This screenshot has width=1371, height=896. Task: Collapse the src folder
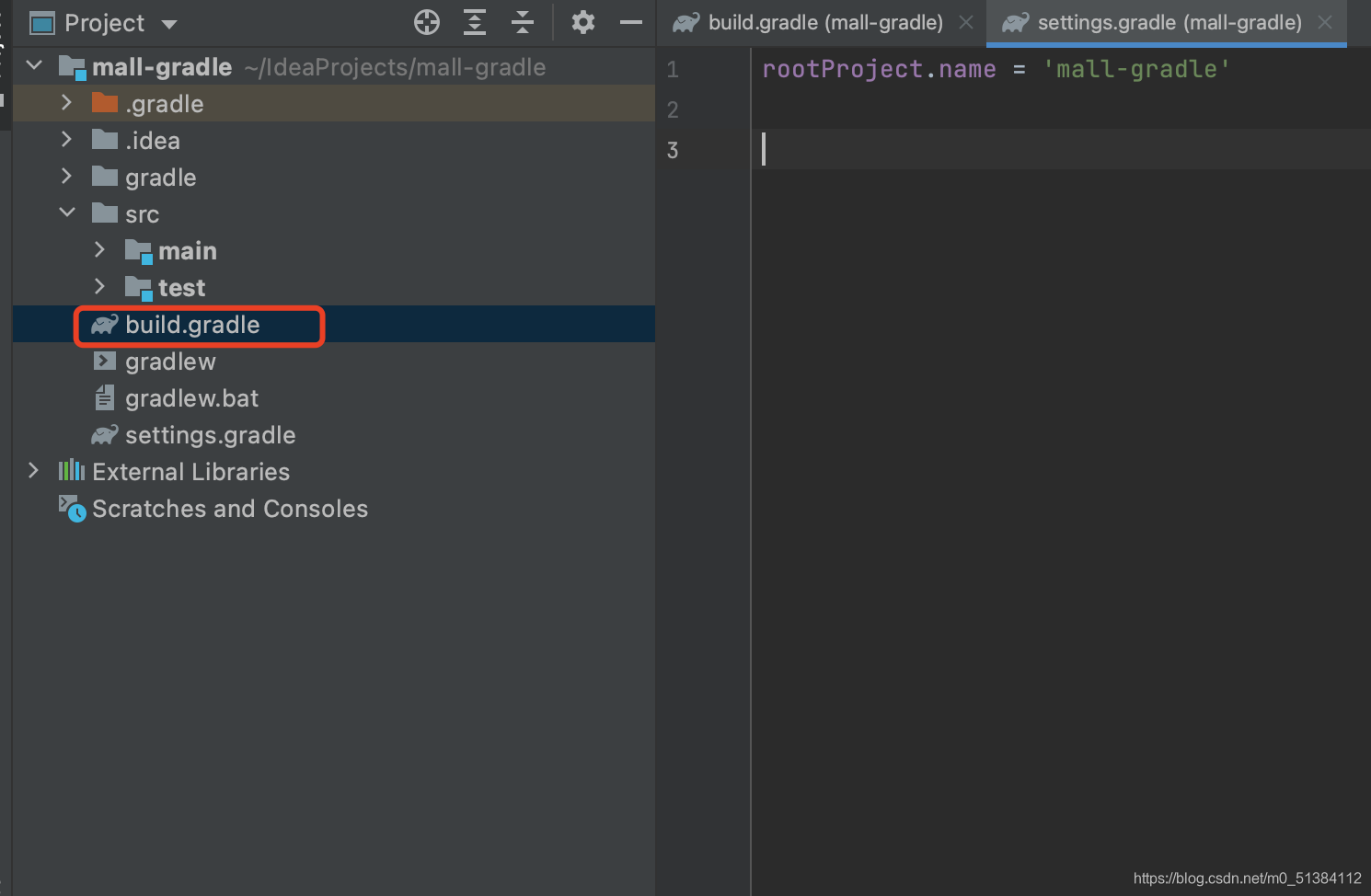coord(66,213)
